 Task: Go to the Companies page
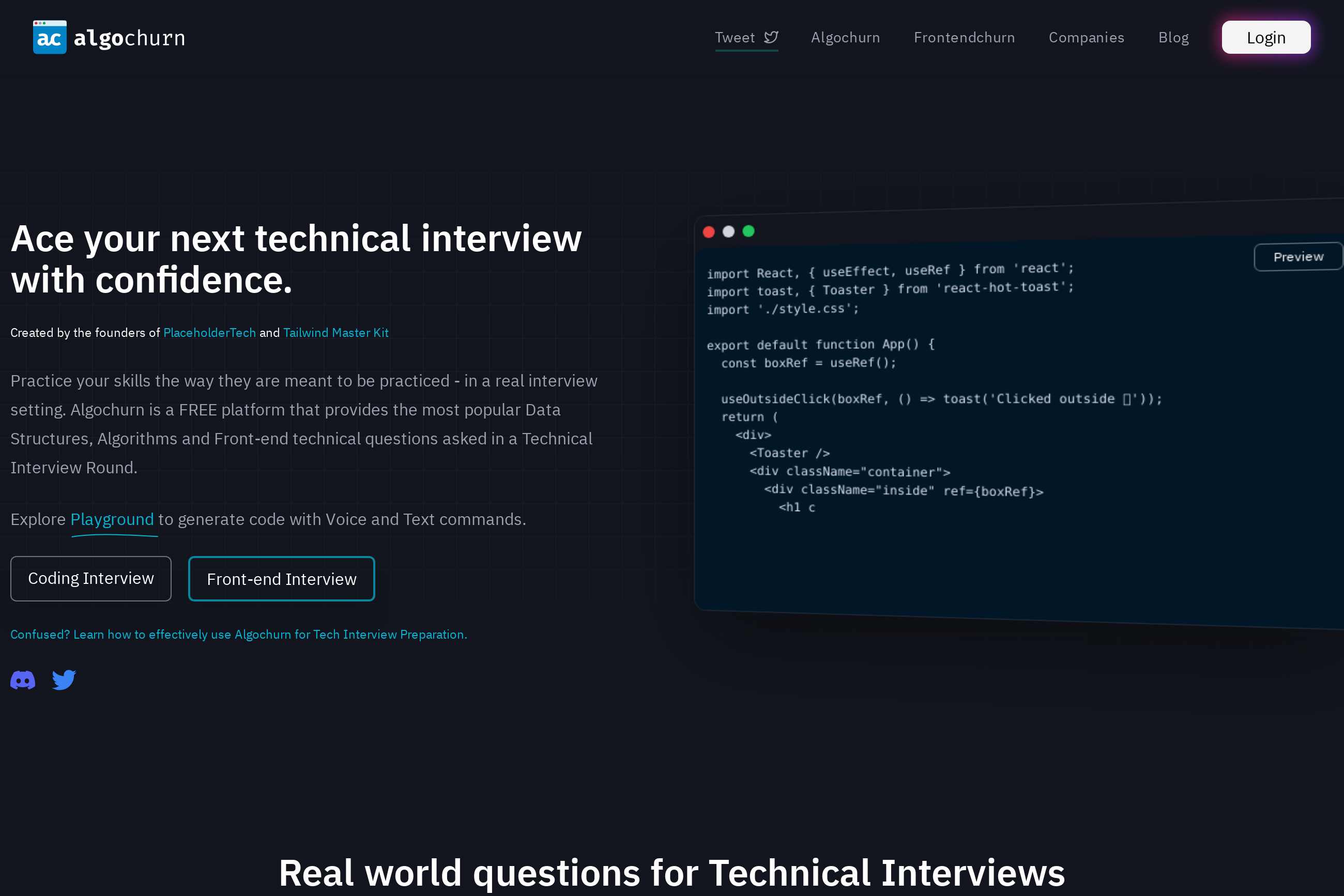pos(1086,37)
